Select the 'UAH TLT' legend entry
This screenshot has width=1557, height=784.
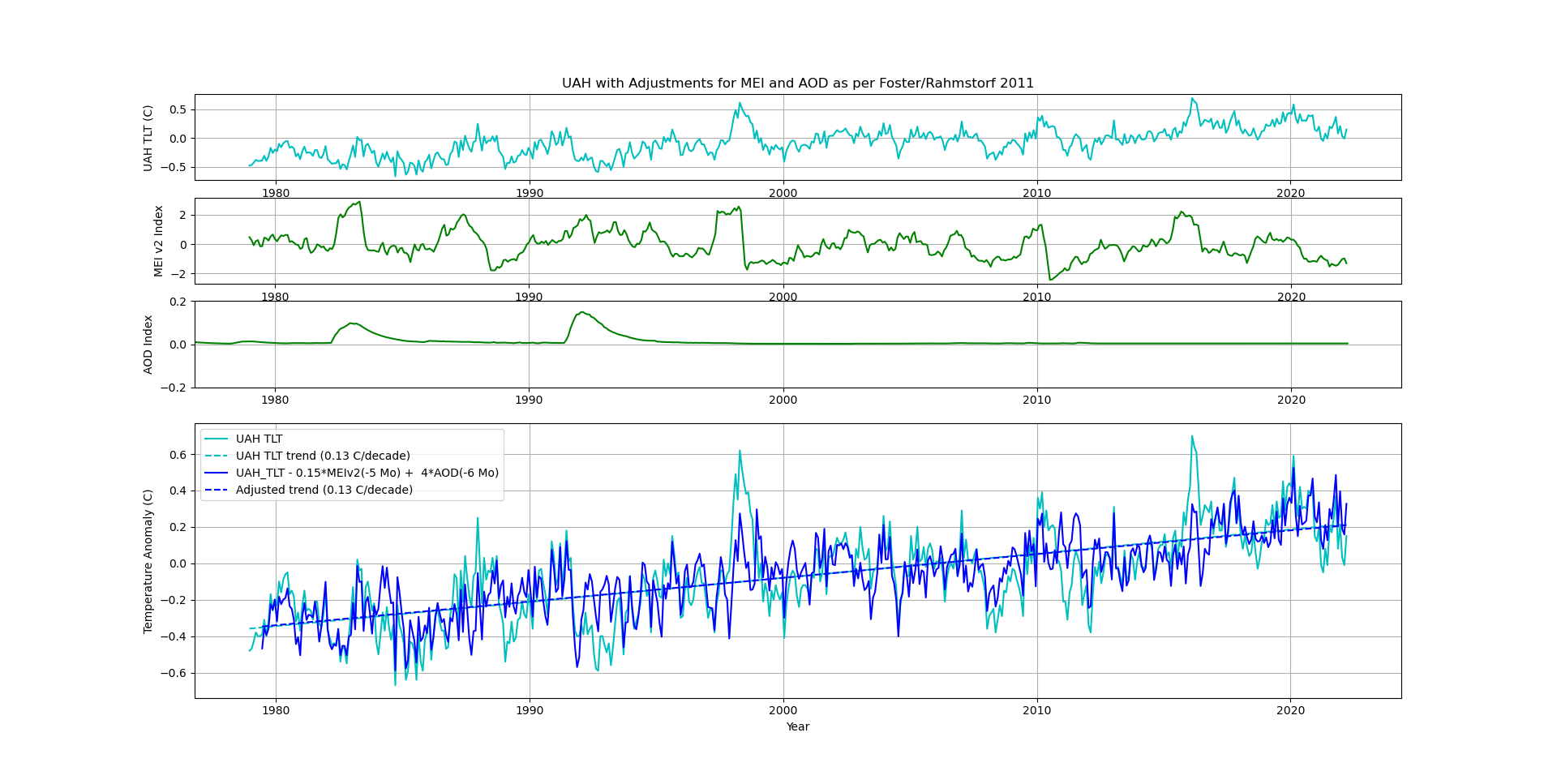259,439
